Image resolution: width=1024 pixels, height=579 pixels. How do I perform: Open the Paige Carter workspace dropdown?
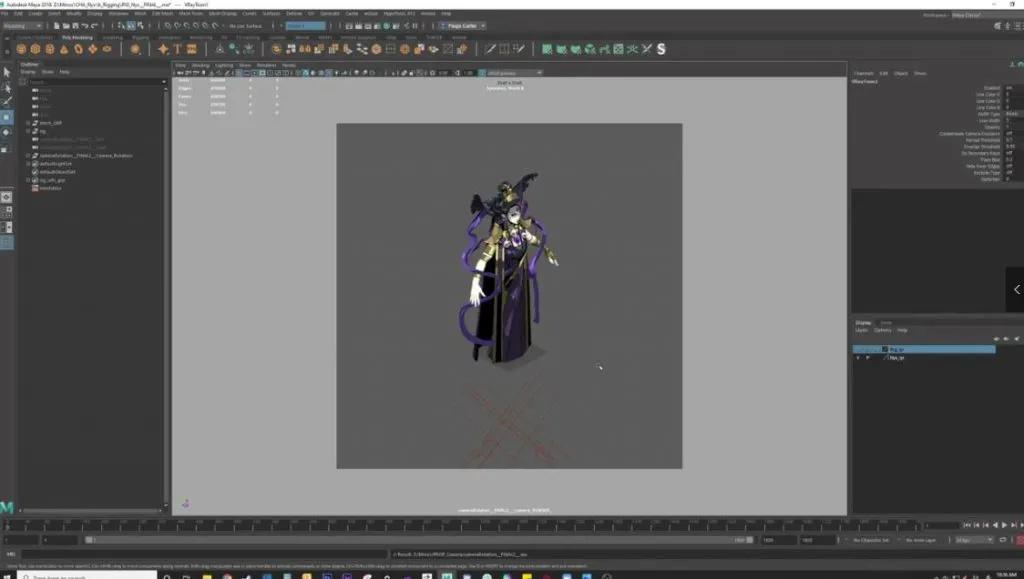tap(467, 25)
